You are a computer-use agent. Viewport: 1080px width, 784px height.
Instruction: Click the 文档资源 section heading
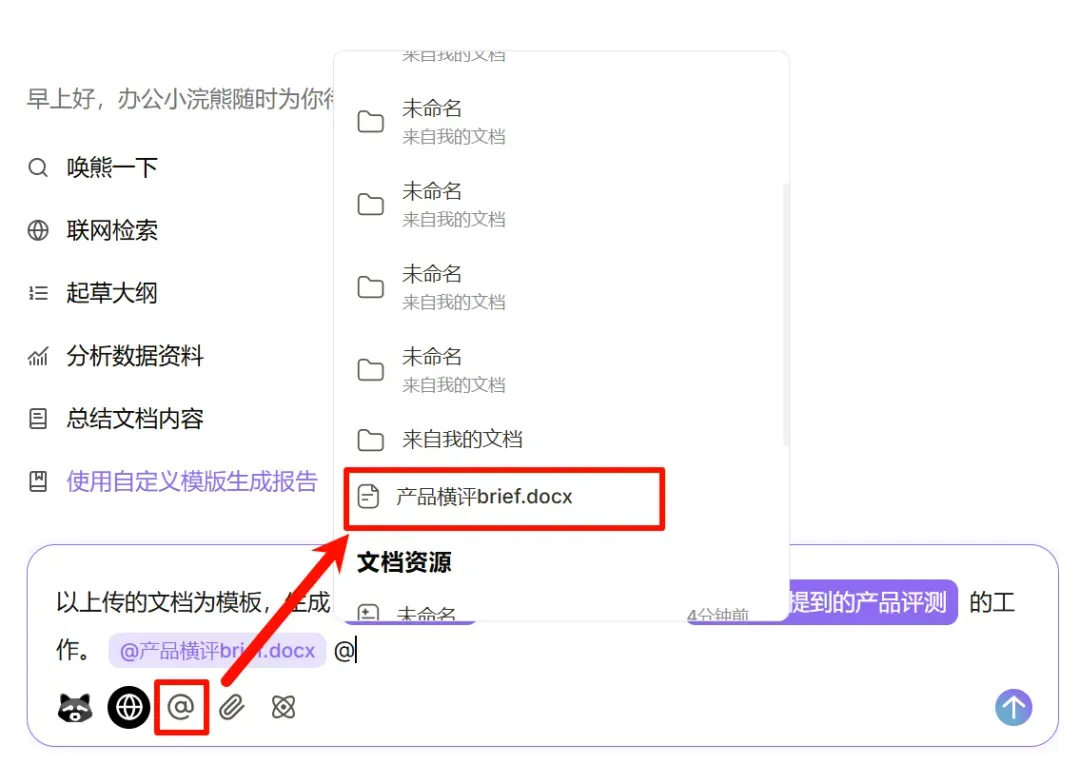(x=404, y=563)
